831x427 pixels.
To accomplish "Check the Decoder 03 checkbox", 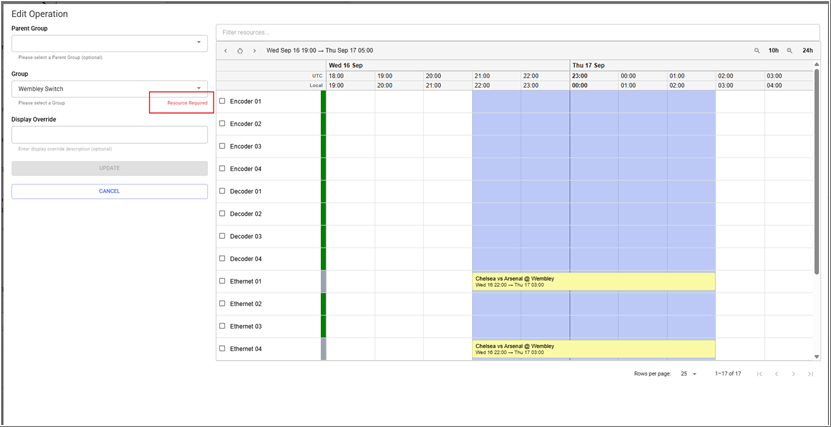I will click(222, 236).
